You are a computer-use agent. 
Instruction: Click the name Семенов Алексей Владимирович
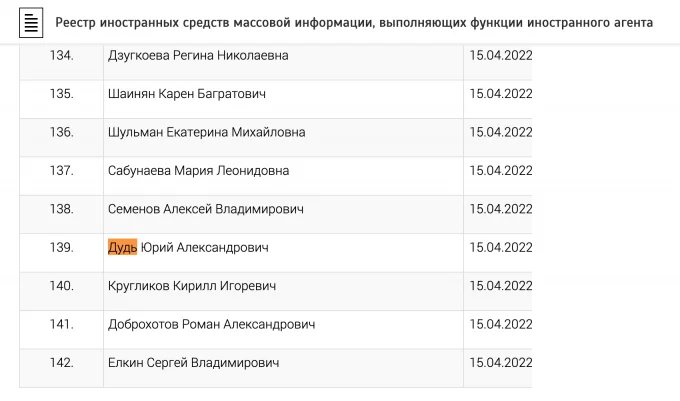click(206, 209)
